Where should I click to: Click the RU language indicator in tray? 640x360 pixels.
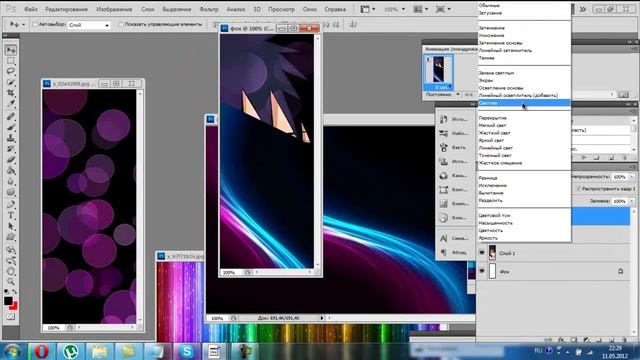538,351
